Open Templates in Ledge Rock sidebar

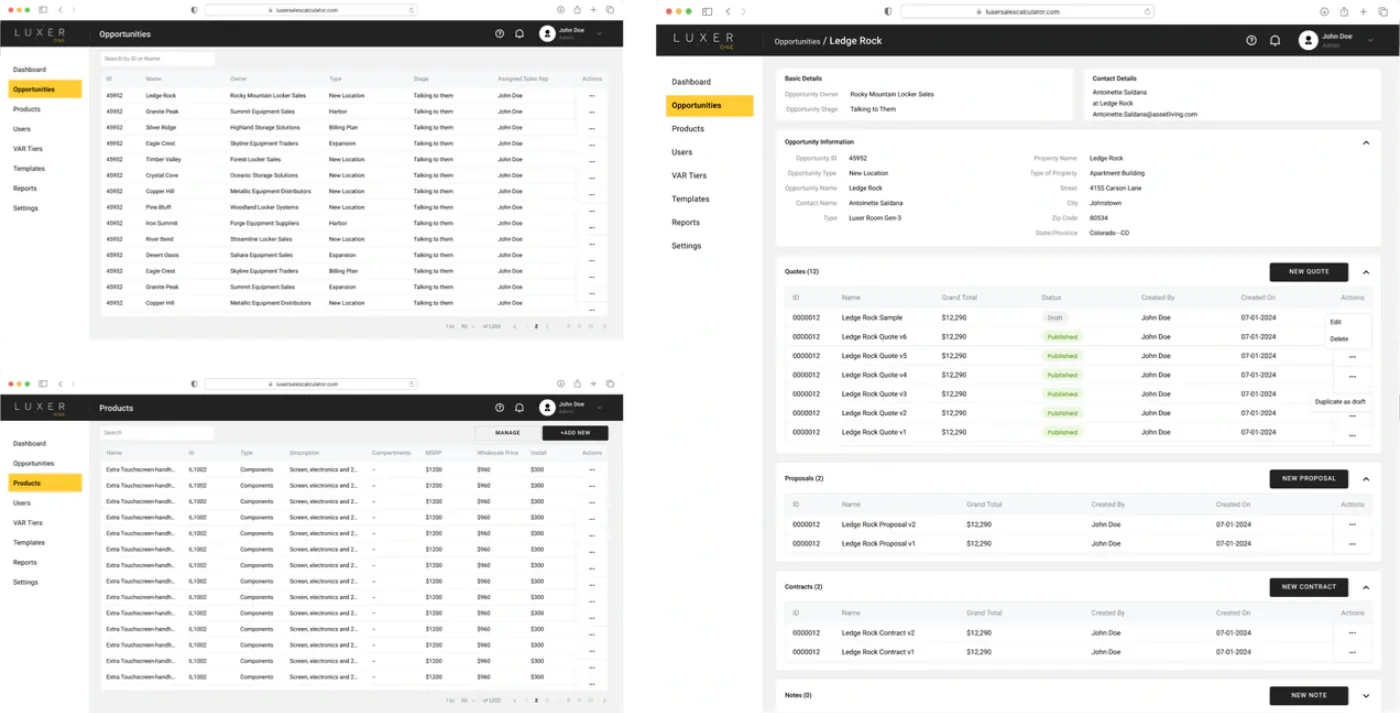pos(690,199)
